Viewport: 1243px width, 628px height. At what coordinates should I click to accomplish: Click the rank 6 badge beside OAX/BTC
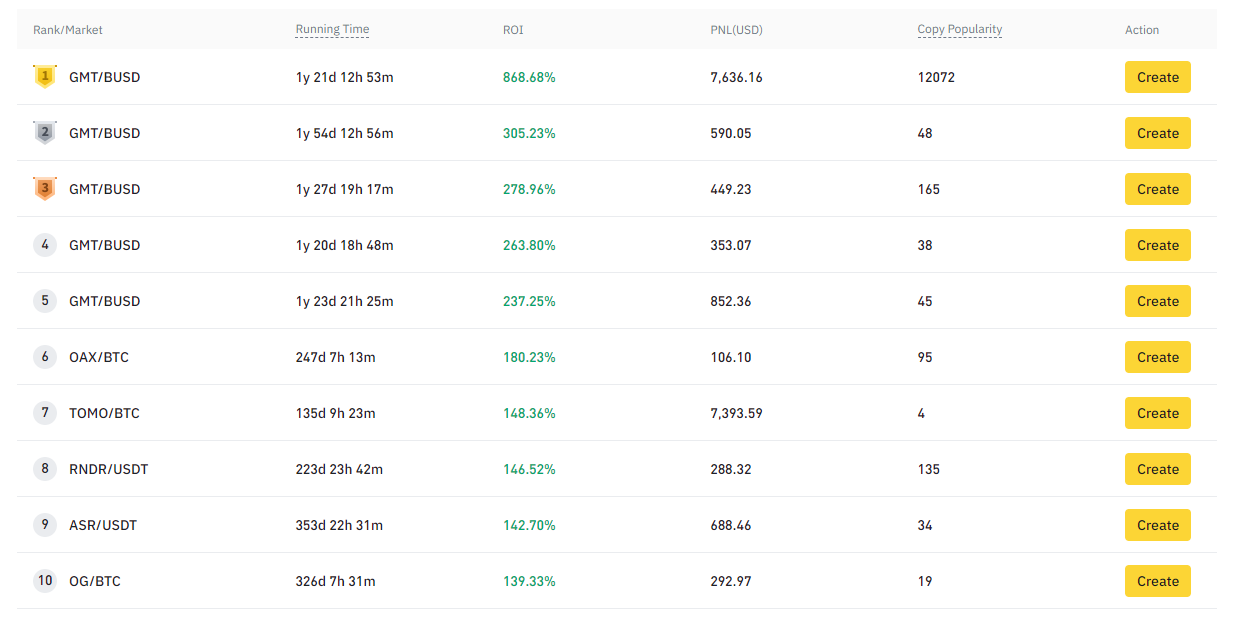[44, 357]
